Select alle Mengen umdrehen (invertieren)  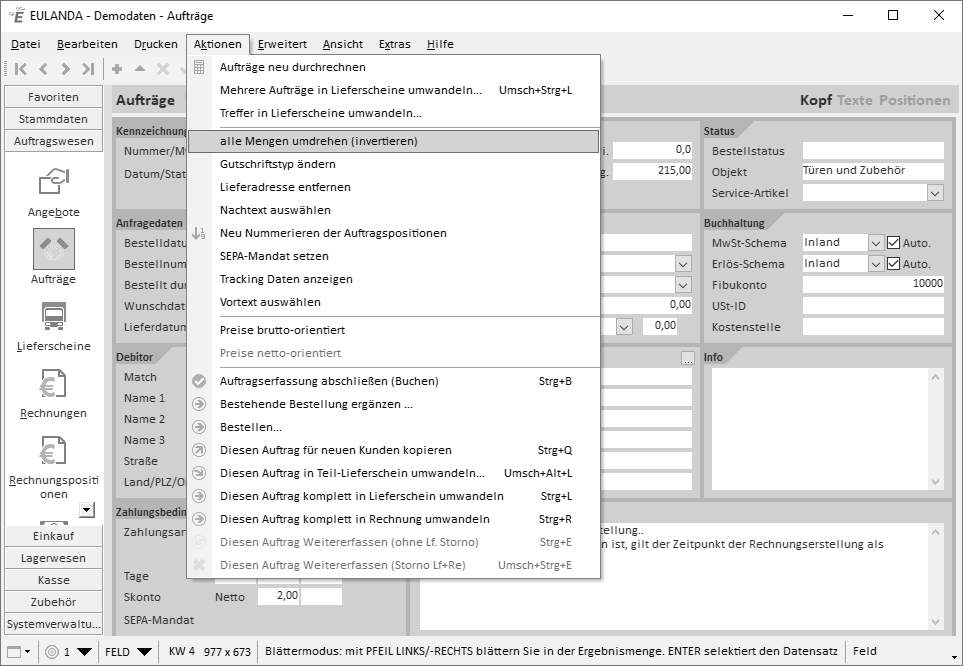coord(393,141)
